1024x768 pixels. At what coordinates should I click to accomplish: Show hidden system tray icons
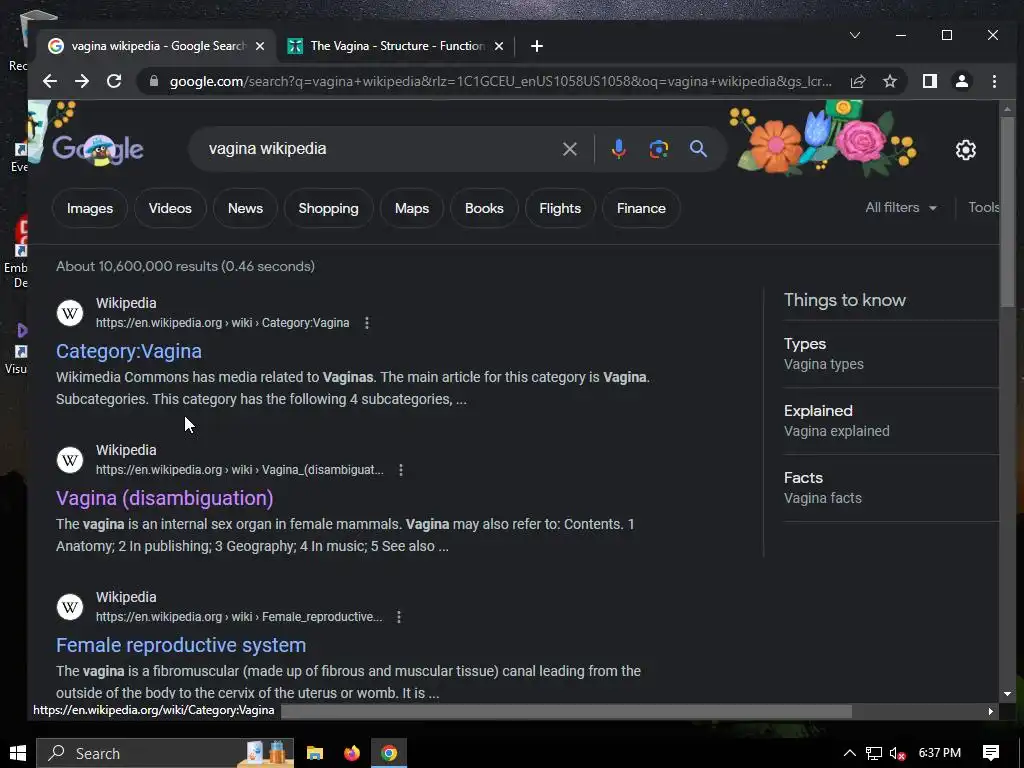pyautogui.click(x=849, y=753)
